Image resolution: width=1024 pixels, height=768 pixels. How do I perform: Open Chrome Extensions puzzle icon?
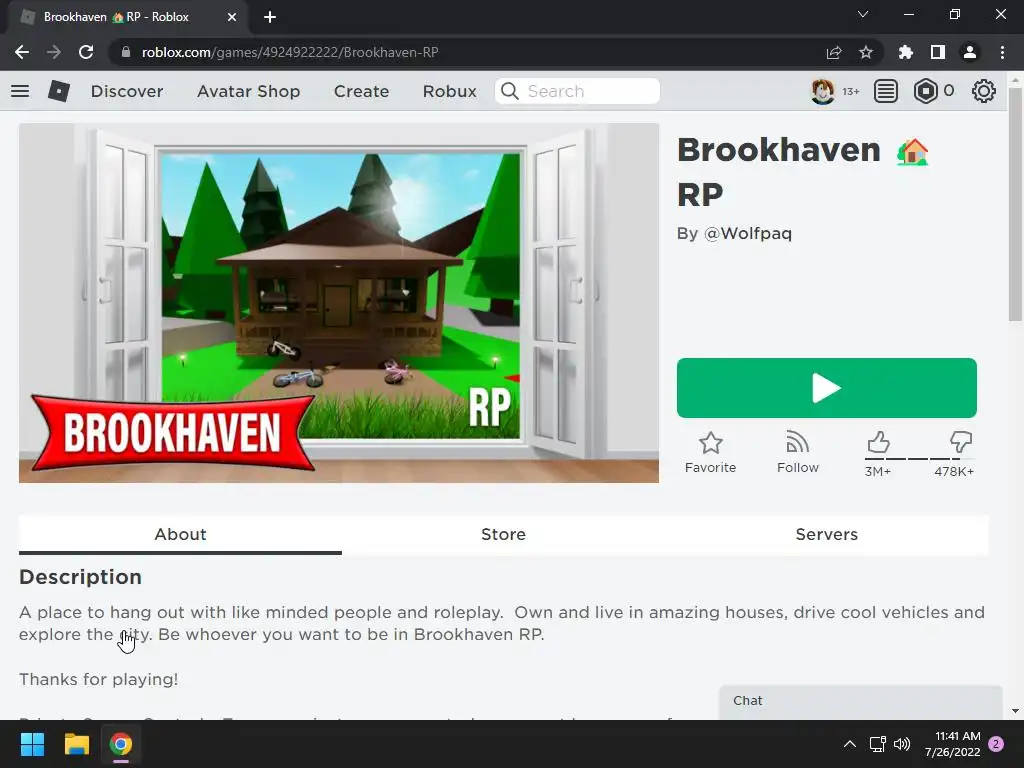905,52
